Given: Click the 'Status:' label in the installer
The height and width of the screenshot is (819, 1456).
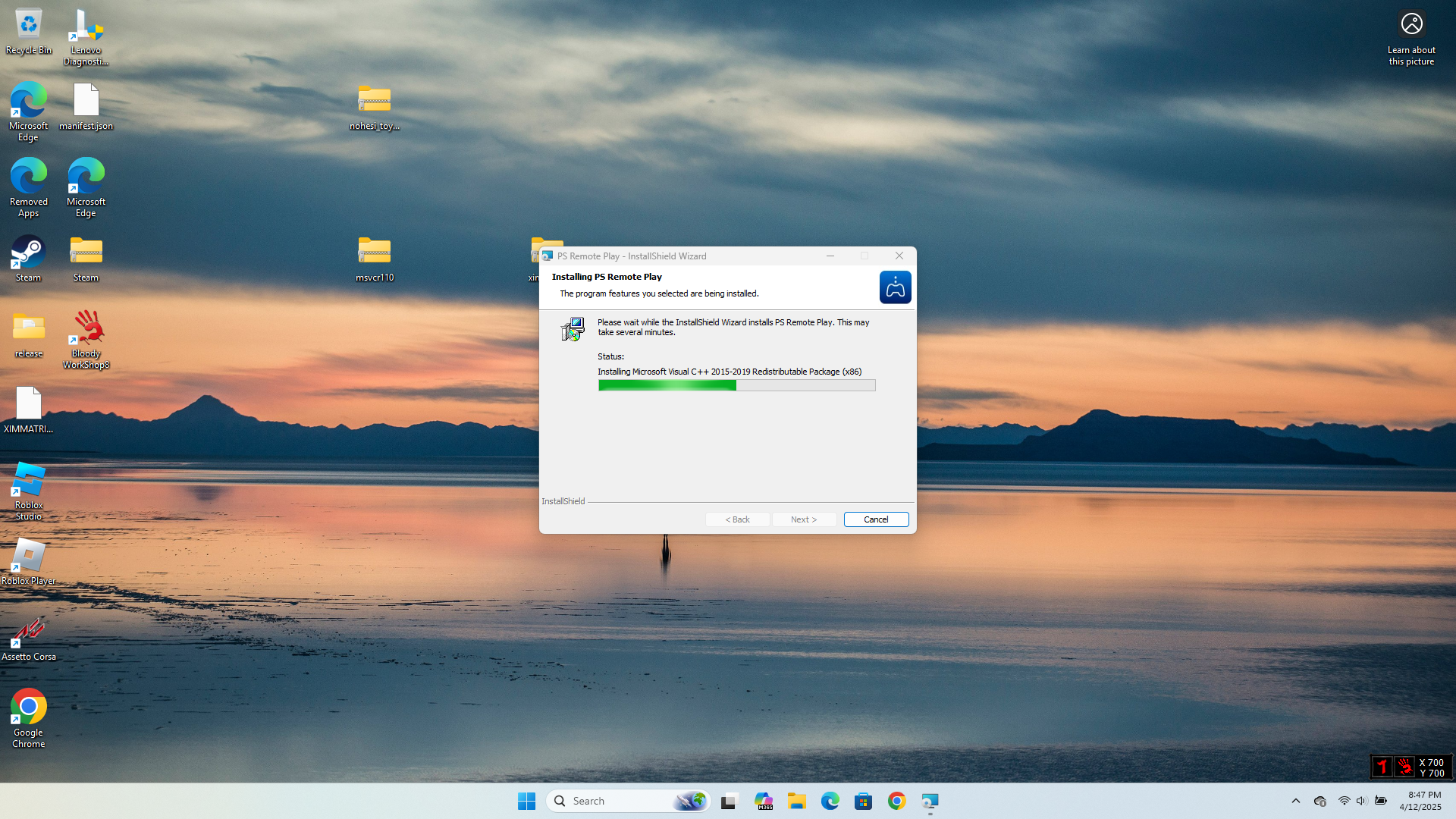Looking at the screenshot, I should (x=610, y=356).
